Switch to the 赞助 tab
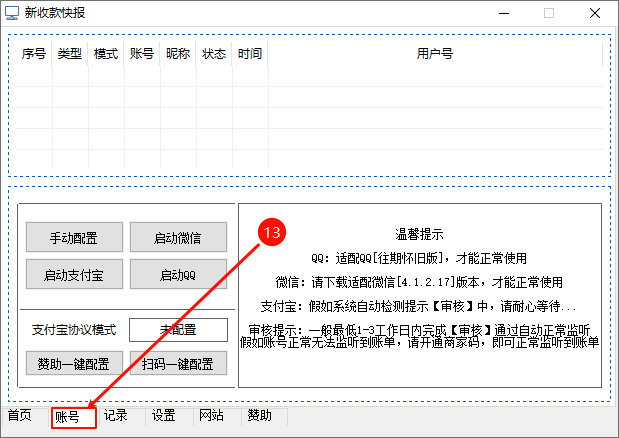The image size is (619, 438). [259, 416]
